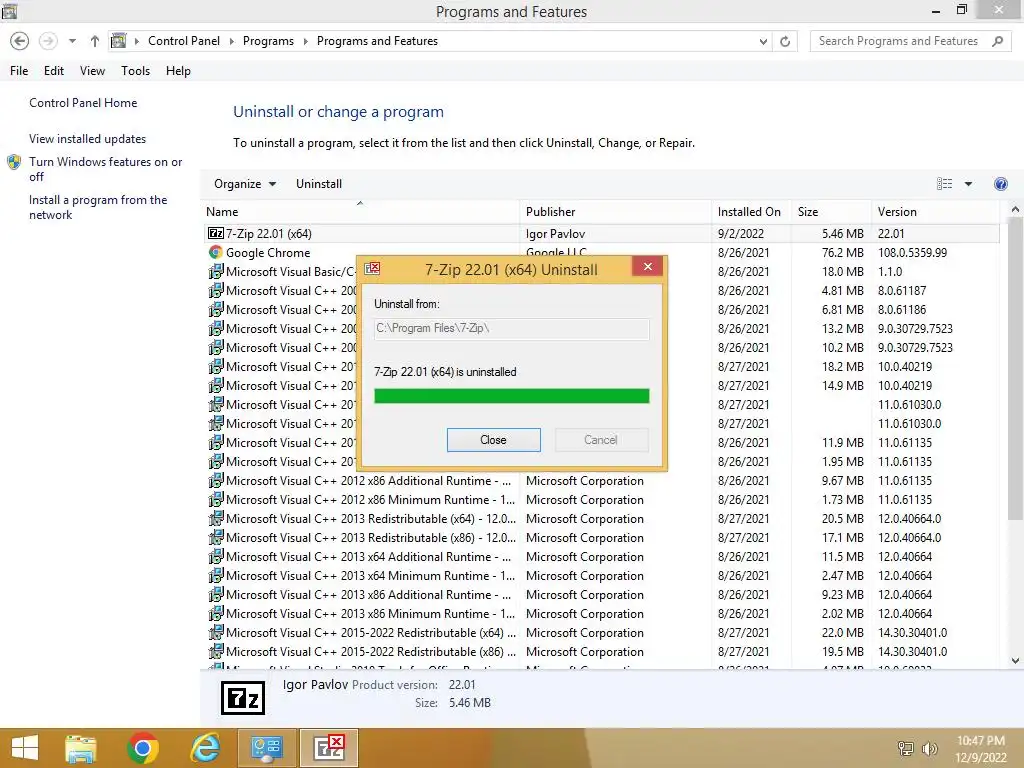Click the blue help icon
Image resolution: width=1024 pixels, height=768 pixels.
1000,184
